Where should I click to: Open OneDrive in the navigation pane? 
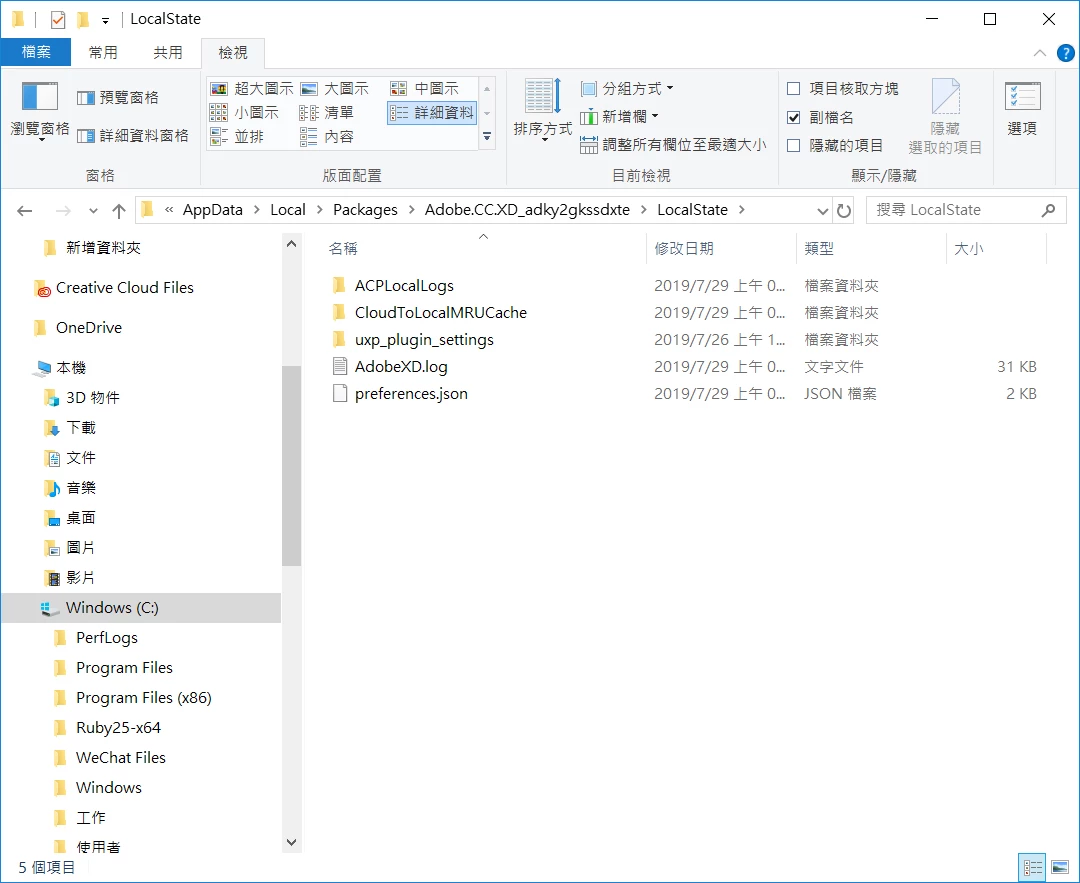tap(89, 328)
